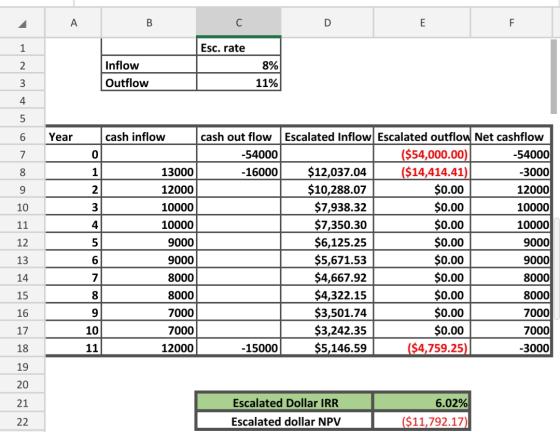This screenshot has height=432, width=560.
Task: Select the -16000 cash out flow cell
Action: (x=239, y=172)
